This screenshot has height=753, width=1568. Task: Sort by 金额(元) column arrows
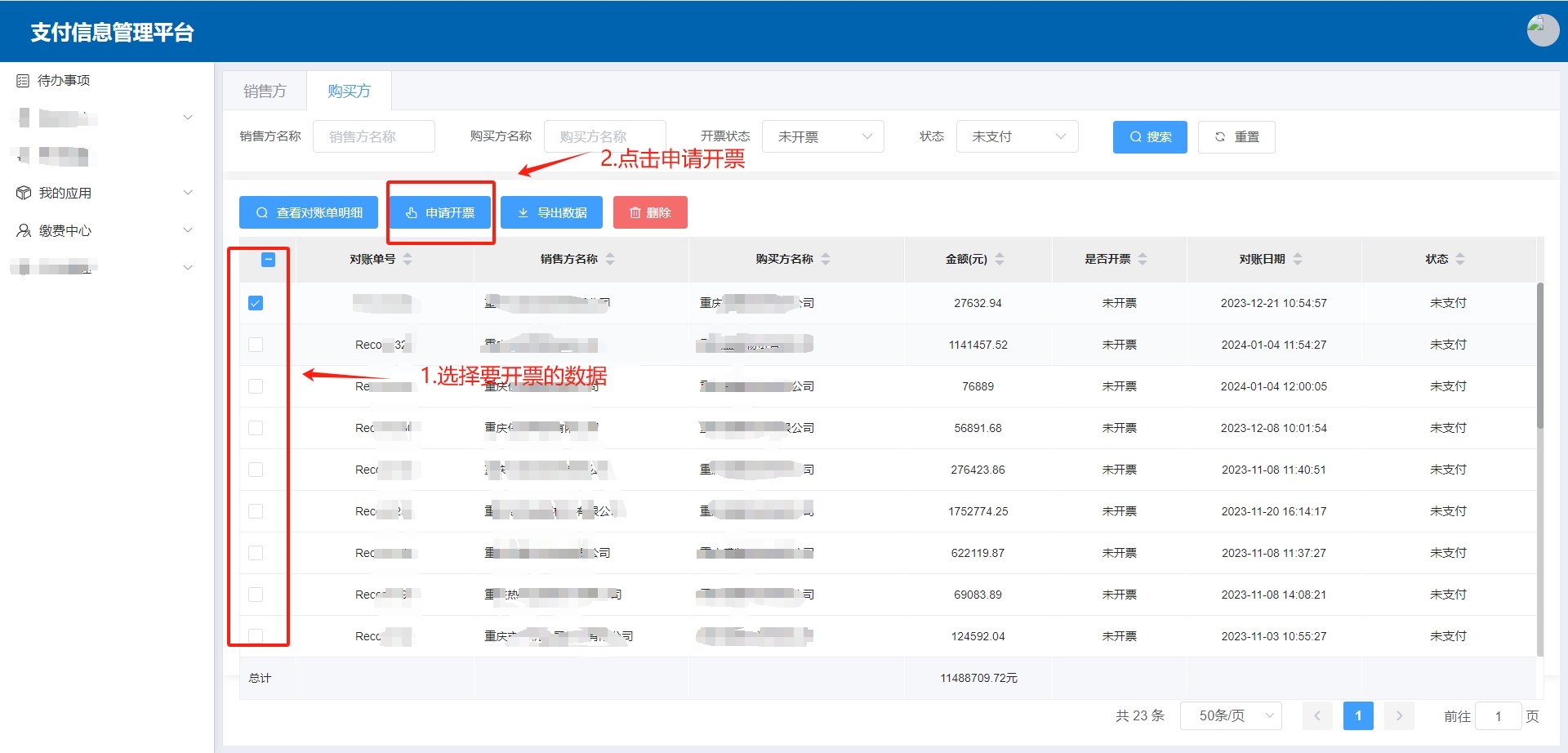[x=1000, y=260]
